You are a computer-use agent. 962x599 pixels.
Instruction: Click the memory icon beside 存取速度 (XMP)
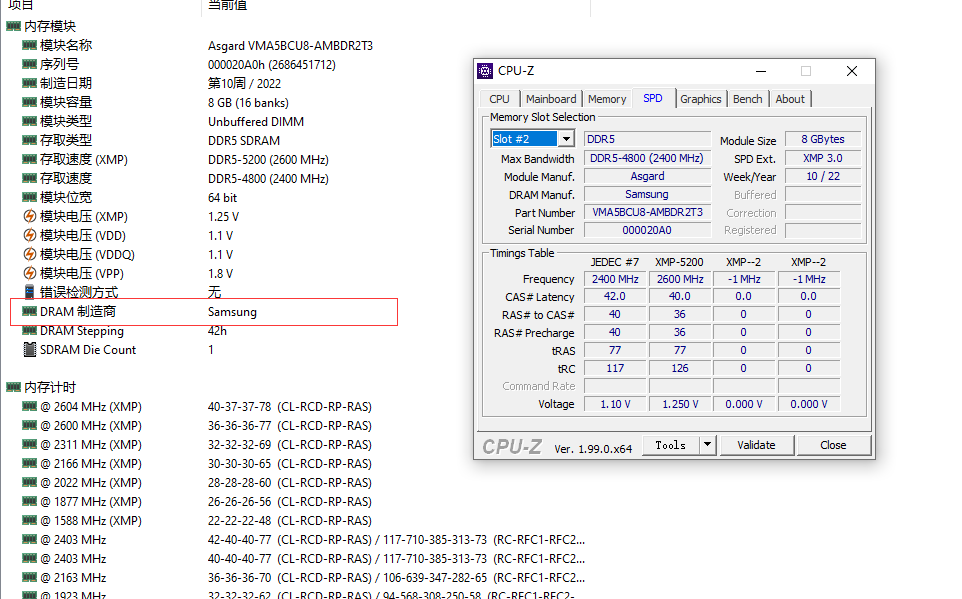click(29, 159)
